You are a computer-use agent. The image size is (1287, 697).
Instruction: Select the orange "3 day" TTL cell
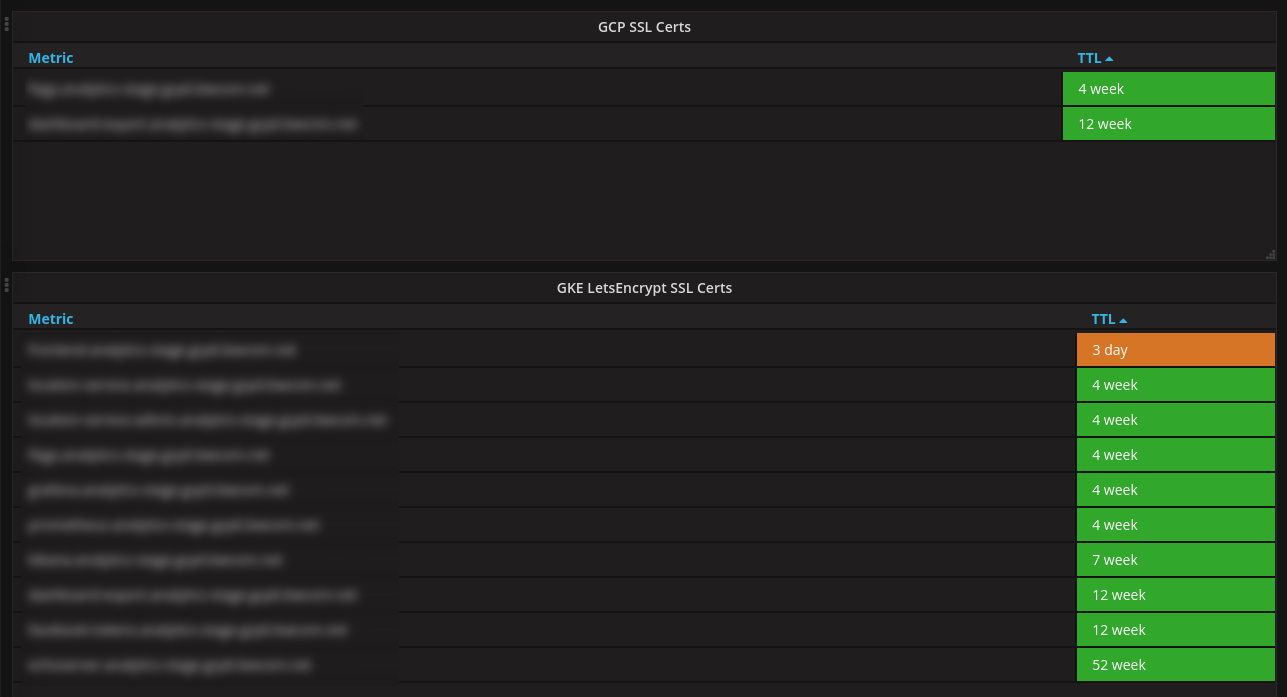(1176, 350)
